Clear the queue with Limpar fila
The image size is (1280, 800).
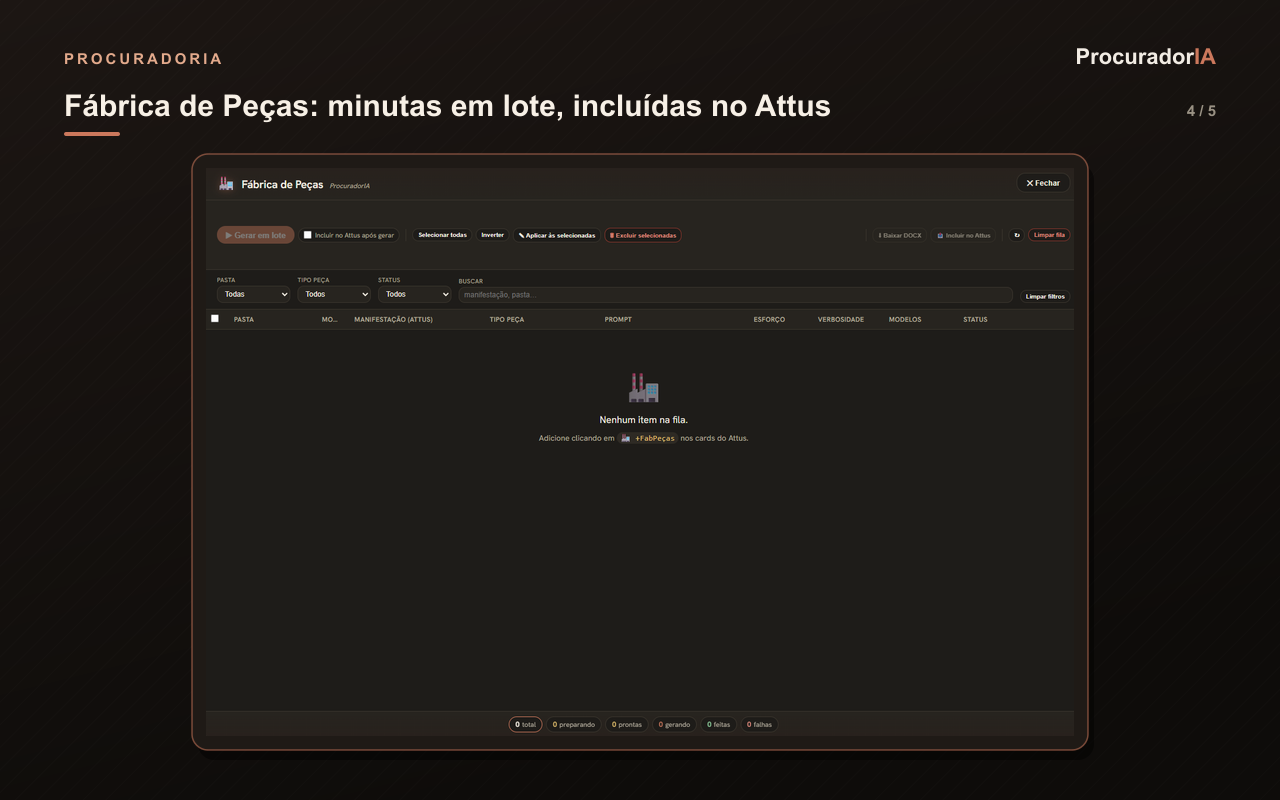[1049, 235]
